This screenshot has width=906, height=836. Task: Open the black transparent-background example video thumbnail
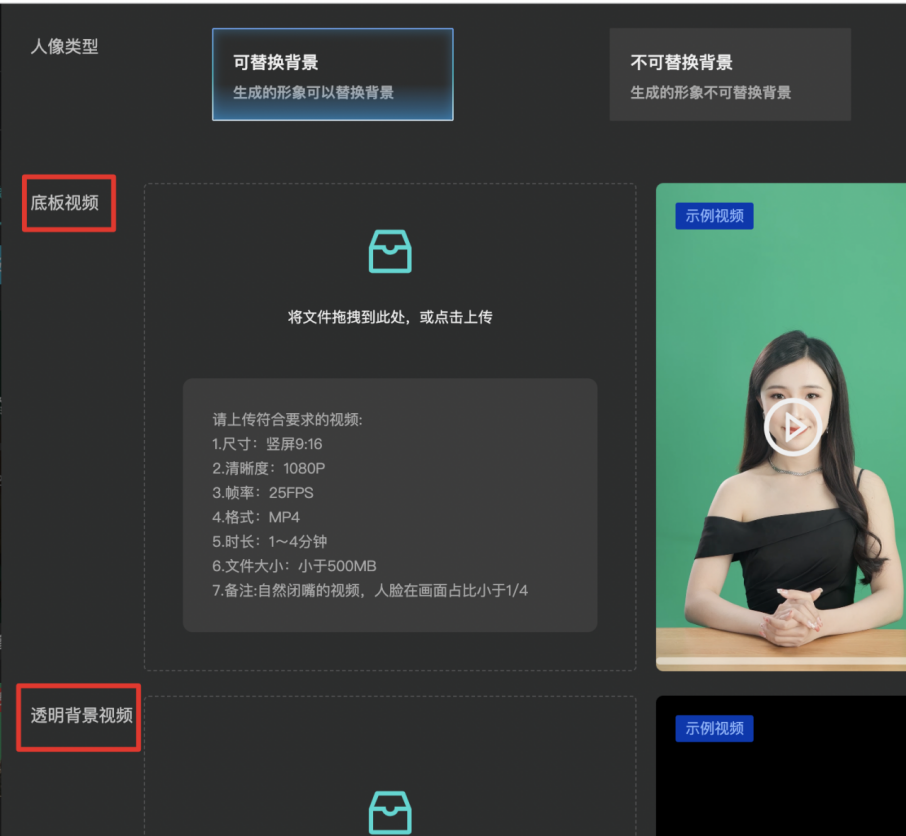[781, 766]
